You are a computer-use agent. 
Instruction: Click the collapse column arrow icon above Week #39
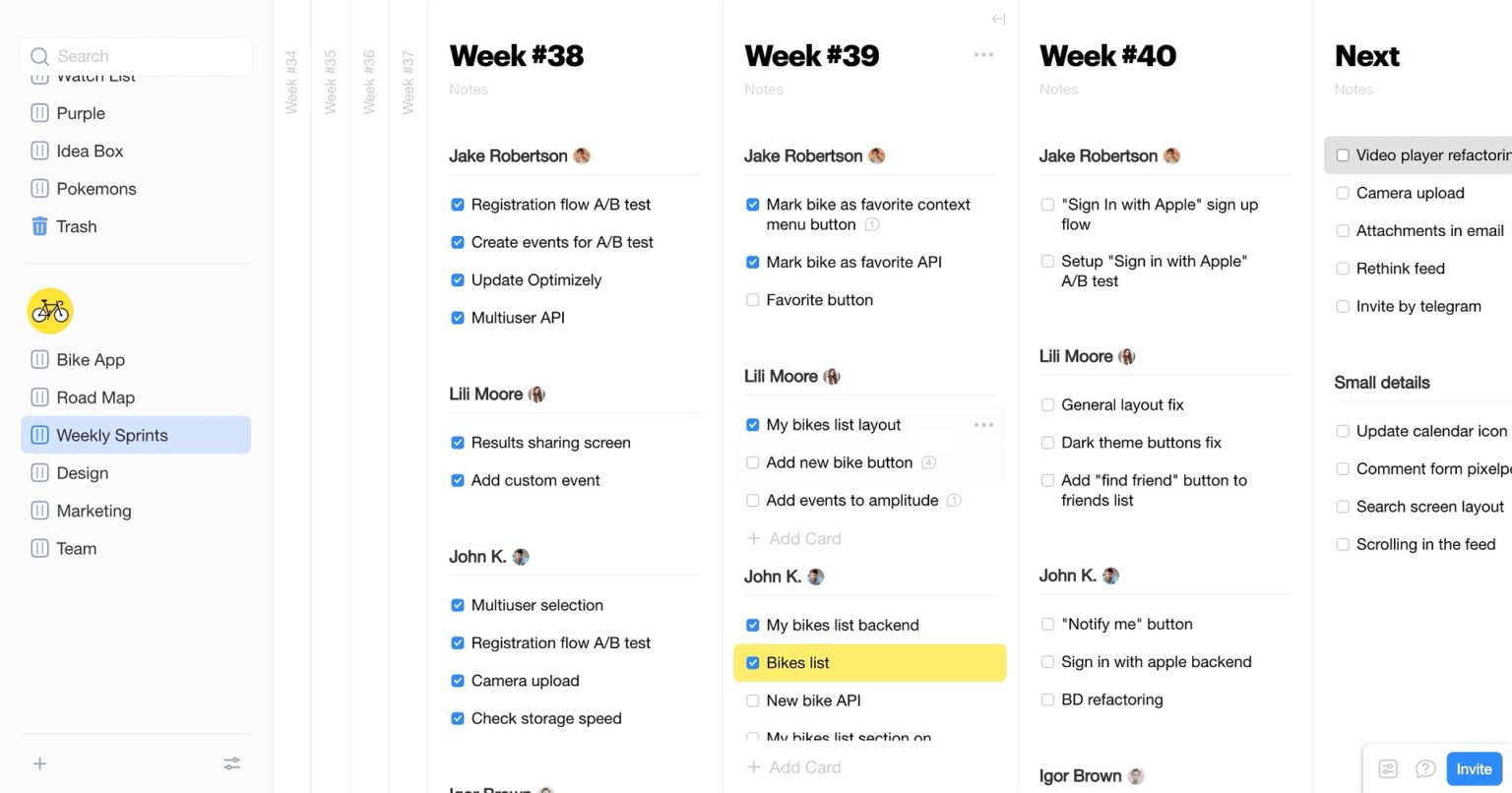[998, 19]
